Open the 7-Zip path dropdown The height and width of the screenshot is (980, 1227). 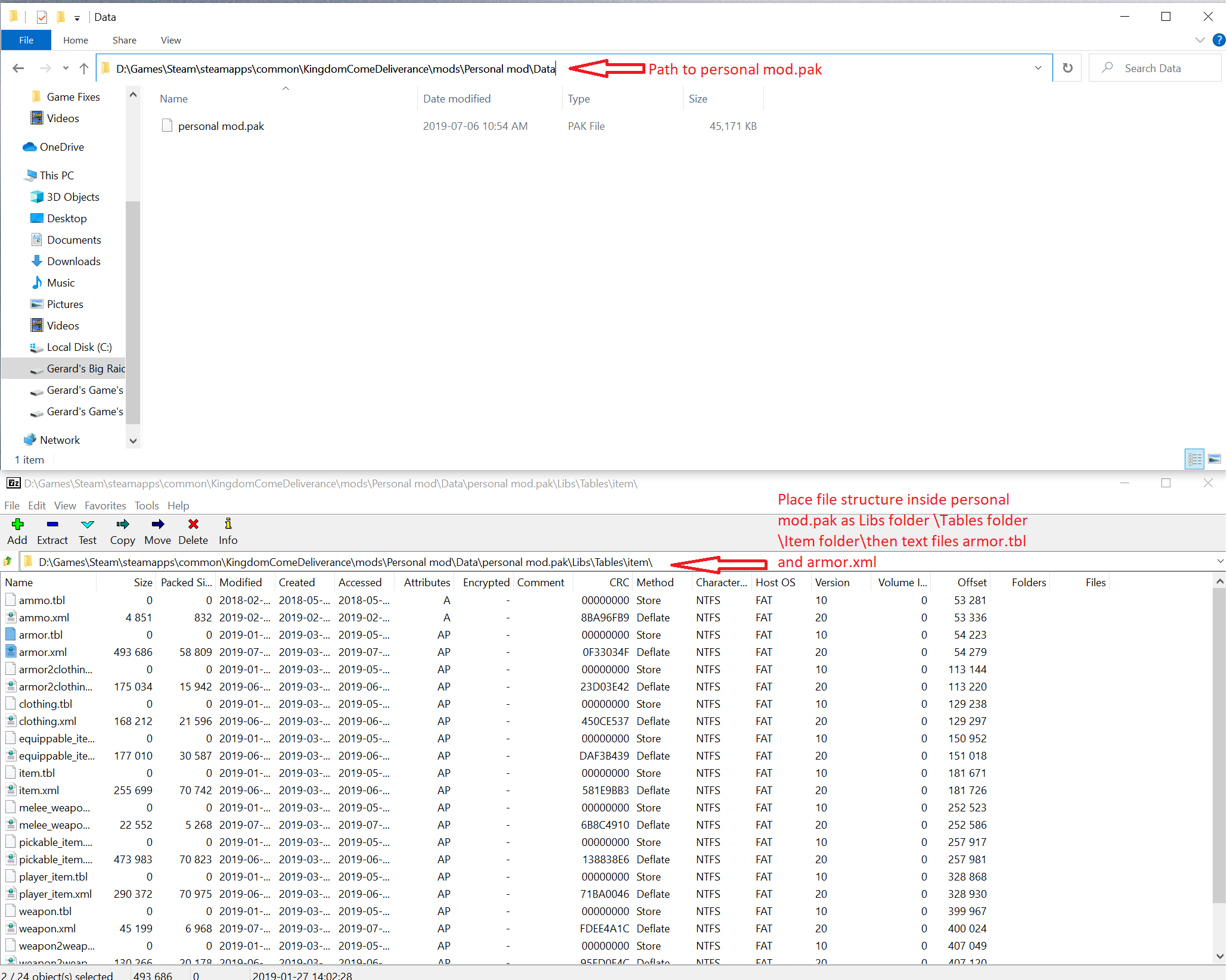1219,562
